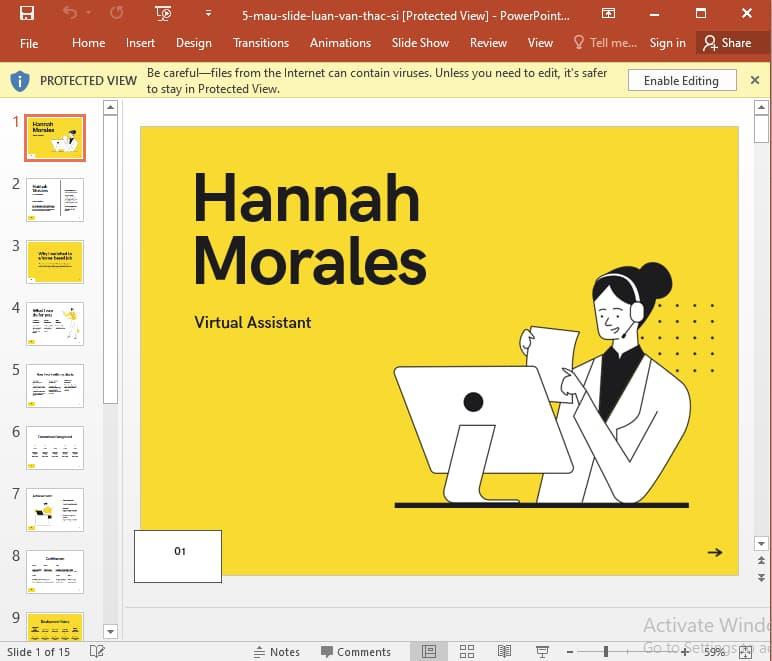772x661 pixels.
Task: Open Reading View from status bar
Action: tap(505, 651)
